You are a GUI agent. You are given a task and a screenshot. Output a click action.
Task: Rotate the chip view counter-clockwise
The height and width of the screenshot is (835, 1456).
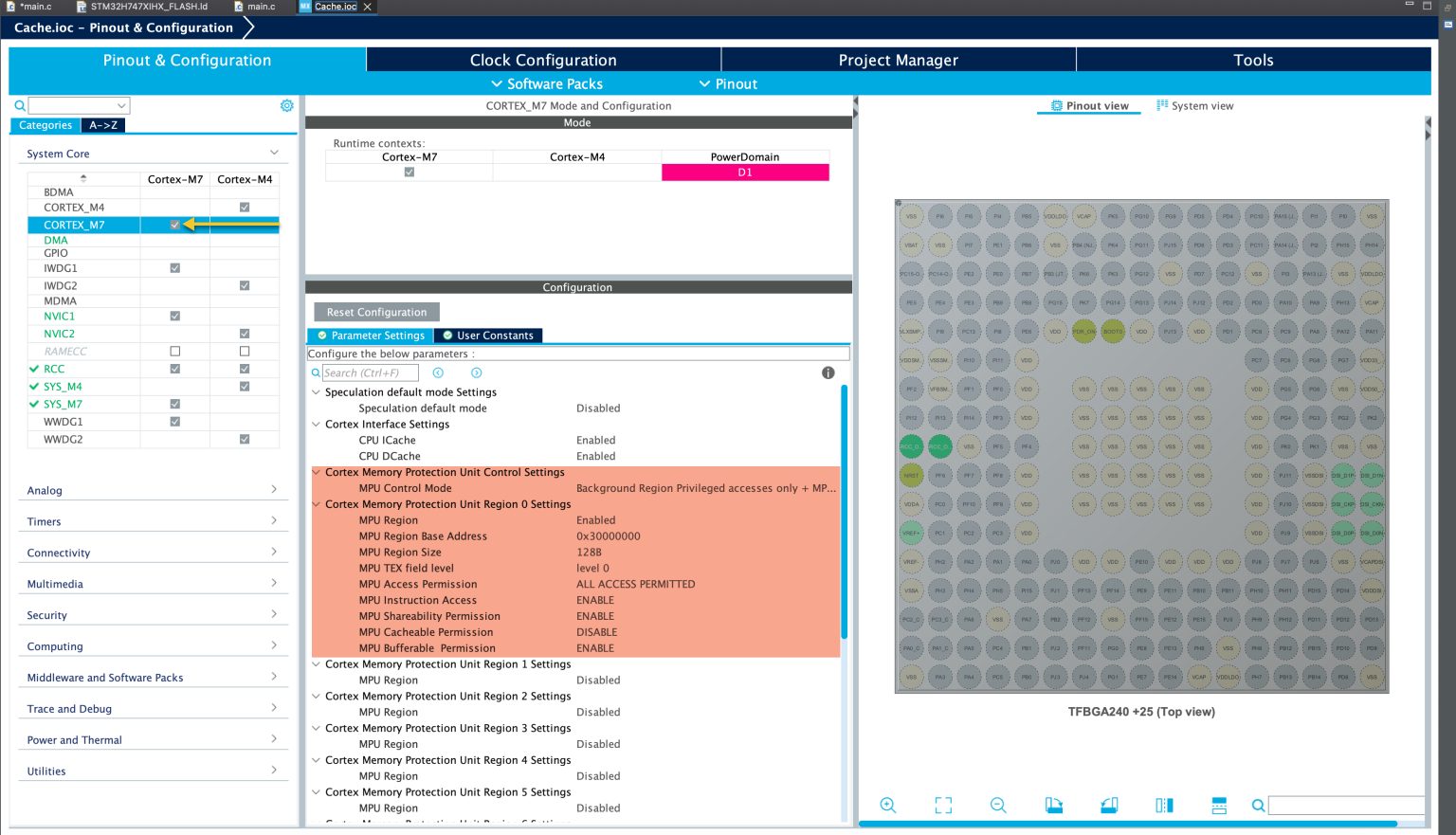1109,805
